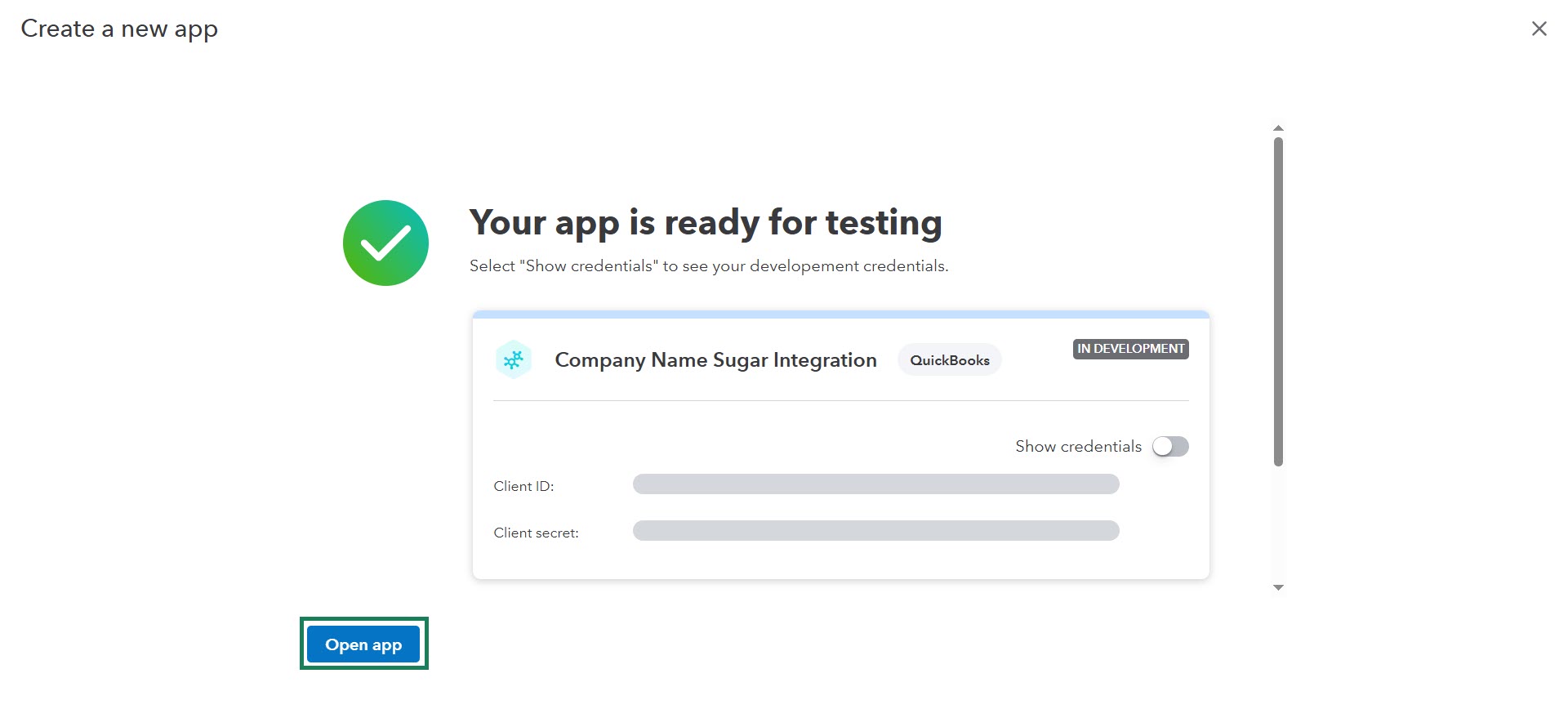Select the QuickBooks tag badge
This screenshot has width=1568, height=718.
tap(949, 360)
